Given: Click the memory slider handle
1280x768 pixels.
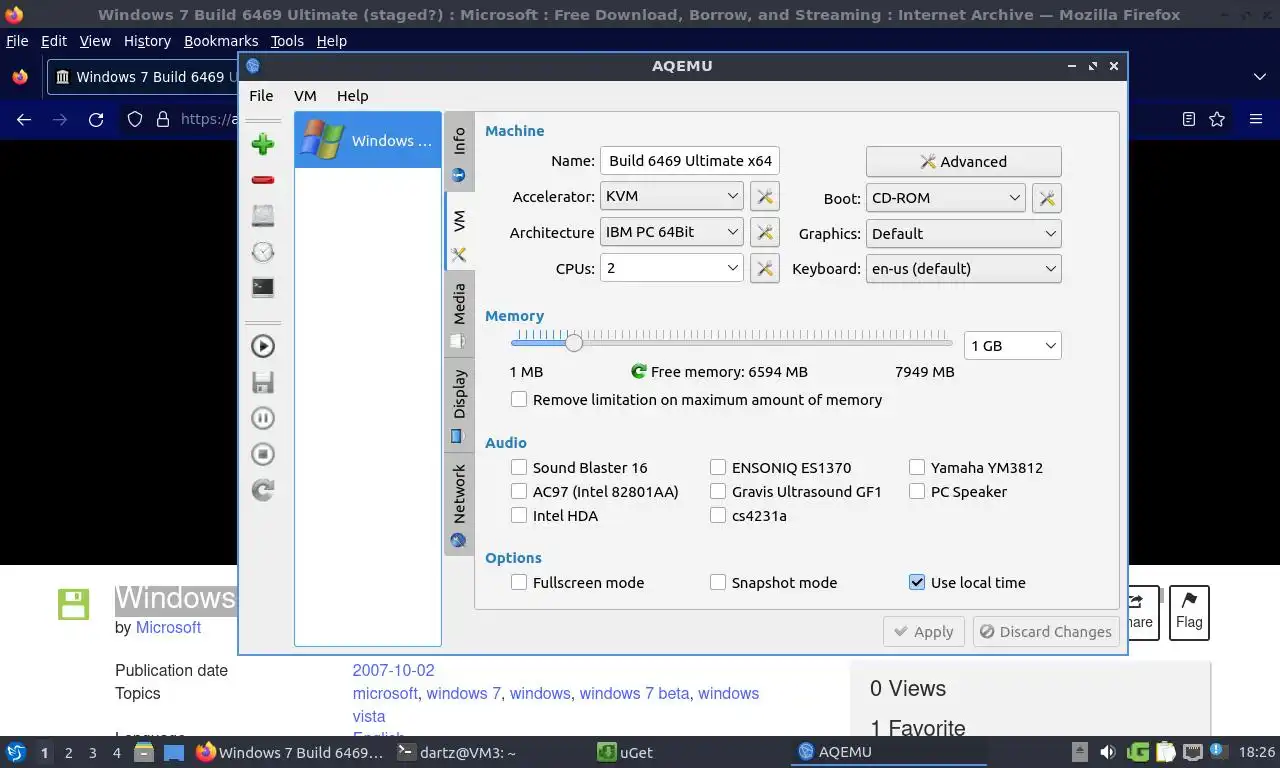Looking at the screenshot, I should (573, 343).
